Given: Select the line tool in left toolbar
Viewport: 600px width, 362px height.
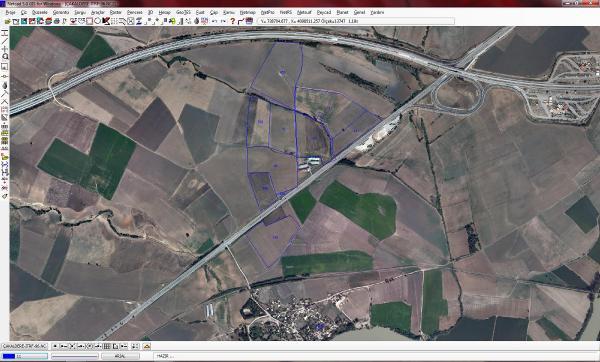Looking at the screenshot, I should tap(5, 41).
